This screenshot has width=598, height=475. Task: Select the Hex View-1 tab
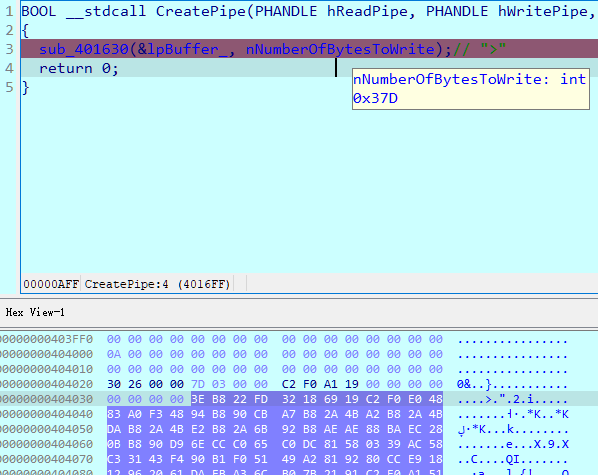click(x=35, y=312)
